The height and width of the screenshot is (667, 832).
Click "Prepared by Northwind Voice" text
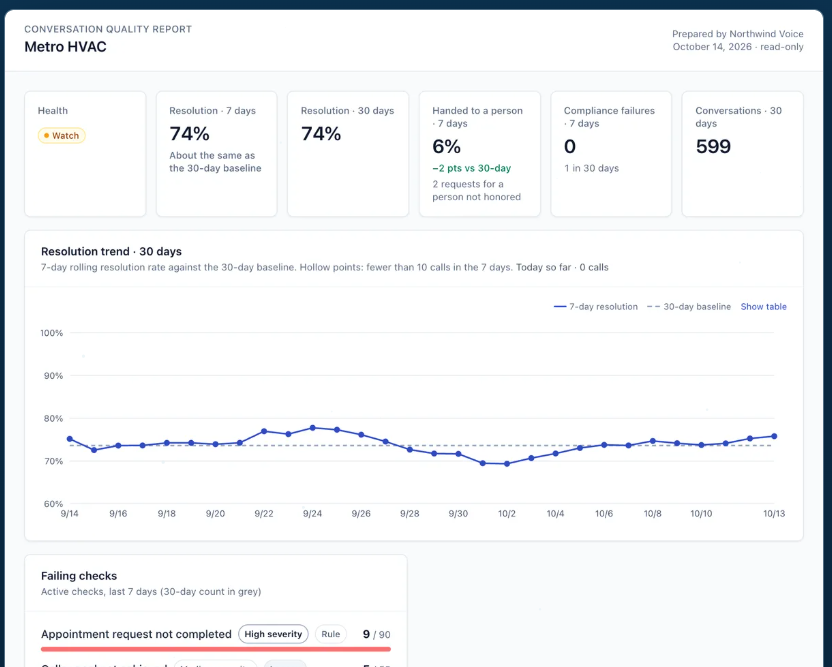pyautogui.click(x=738, y=34)
